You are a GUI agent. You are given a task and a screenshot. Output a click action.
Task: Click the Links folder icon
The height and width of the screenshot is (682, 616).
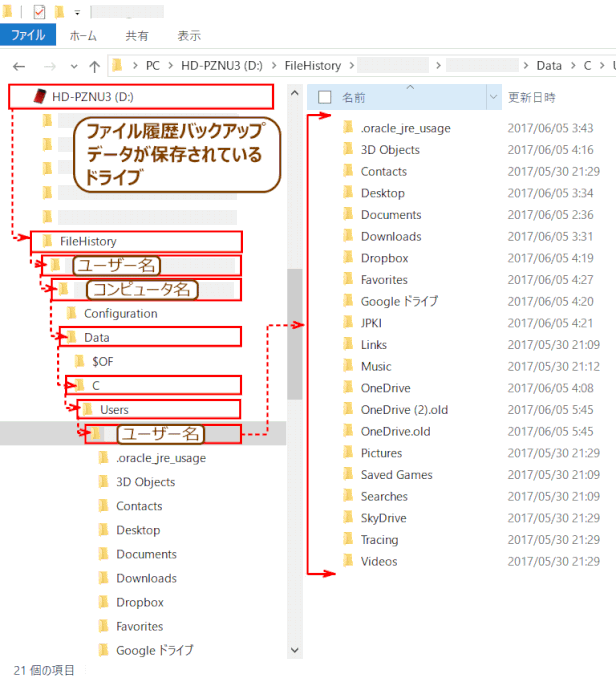pyautogui.click(x=348, y=344)
